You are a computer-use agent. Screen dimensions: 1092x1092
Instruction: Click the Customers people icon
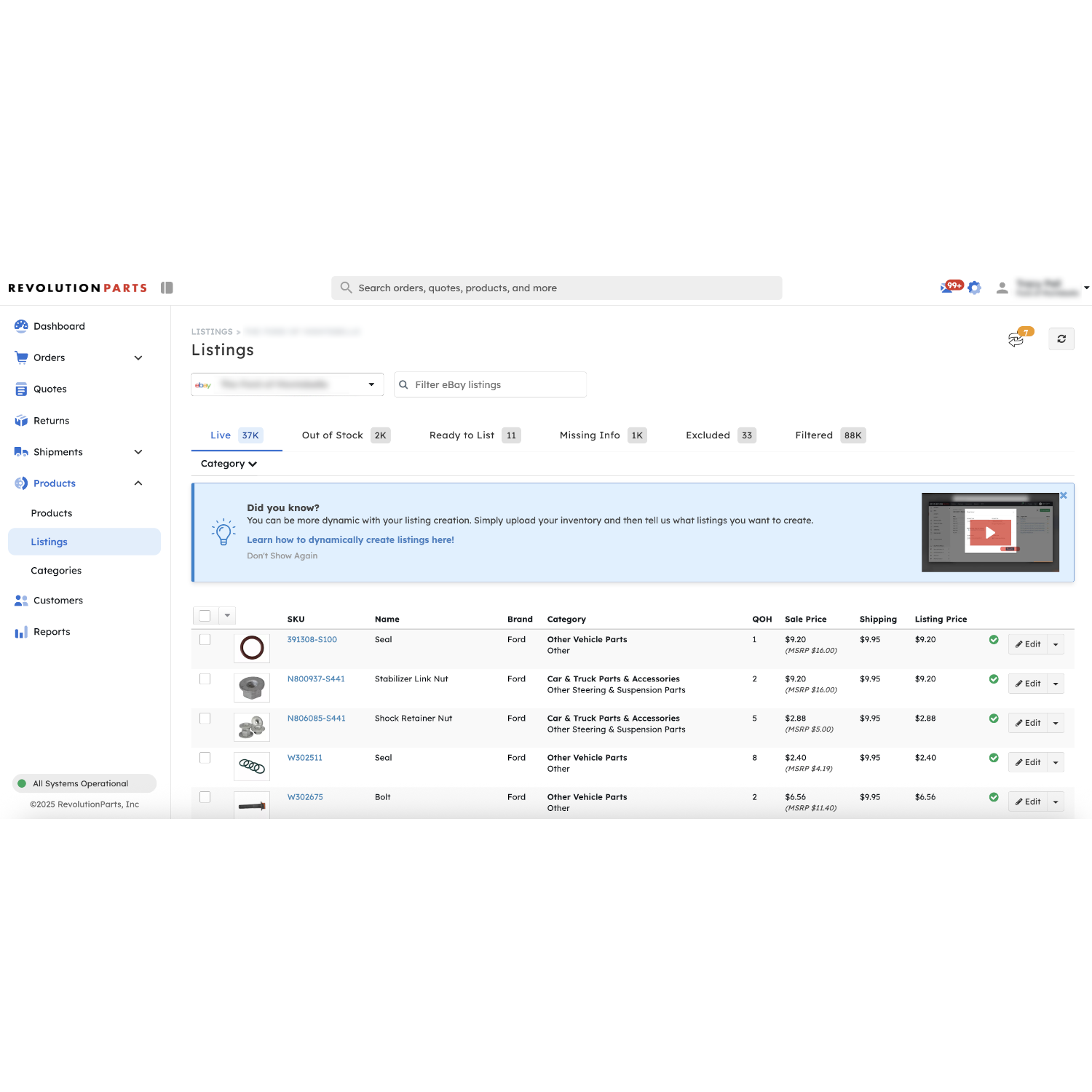pos(21,601)
